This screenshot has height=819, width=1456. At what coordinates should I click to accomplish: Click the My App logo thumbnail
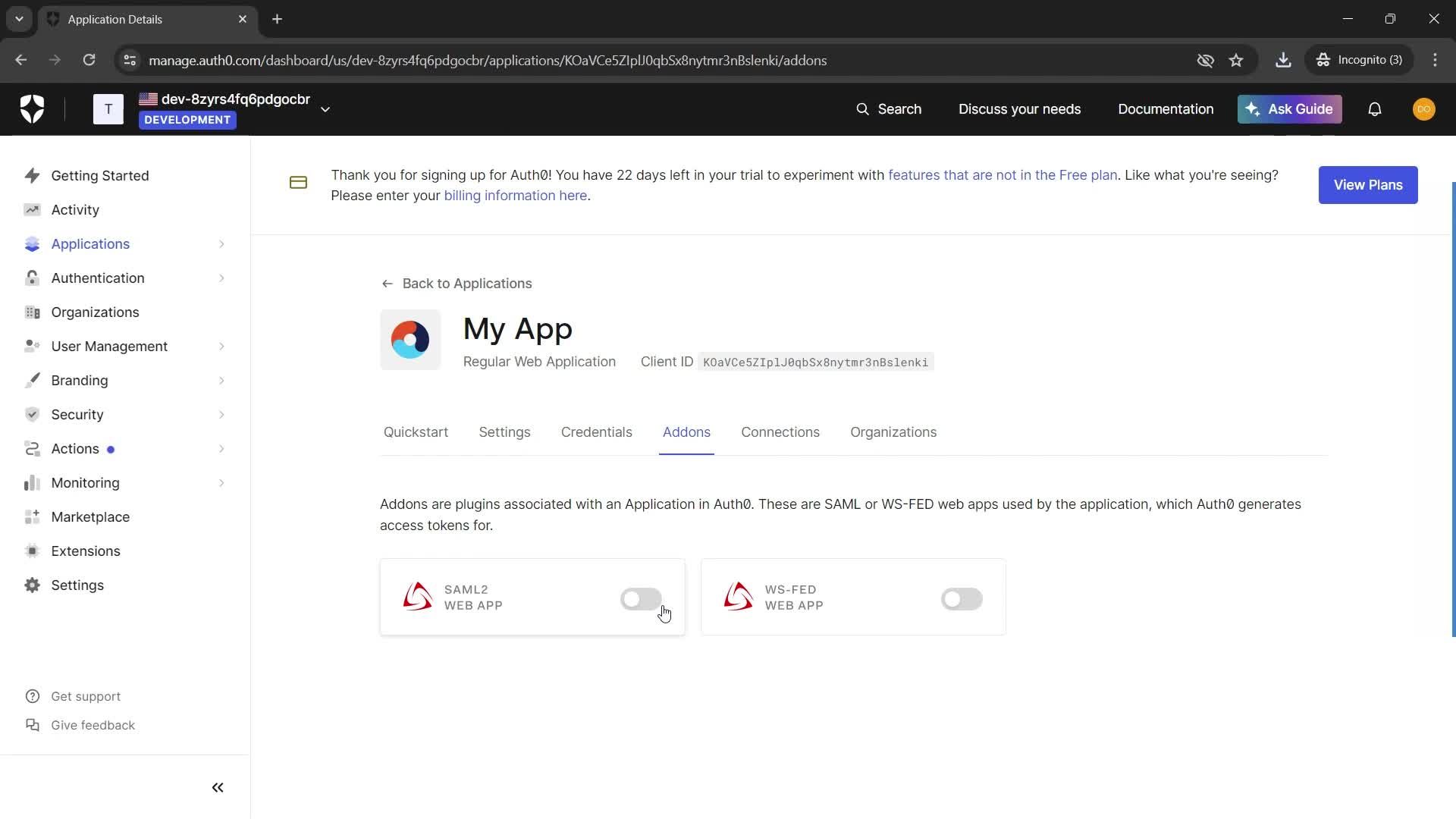pos(410,340)
